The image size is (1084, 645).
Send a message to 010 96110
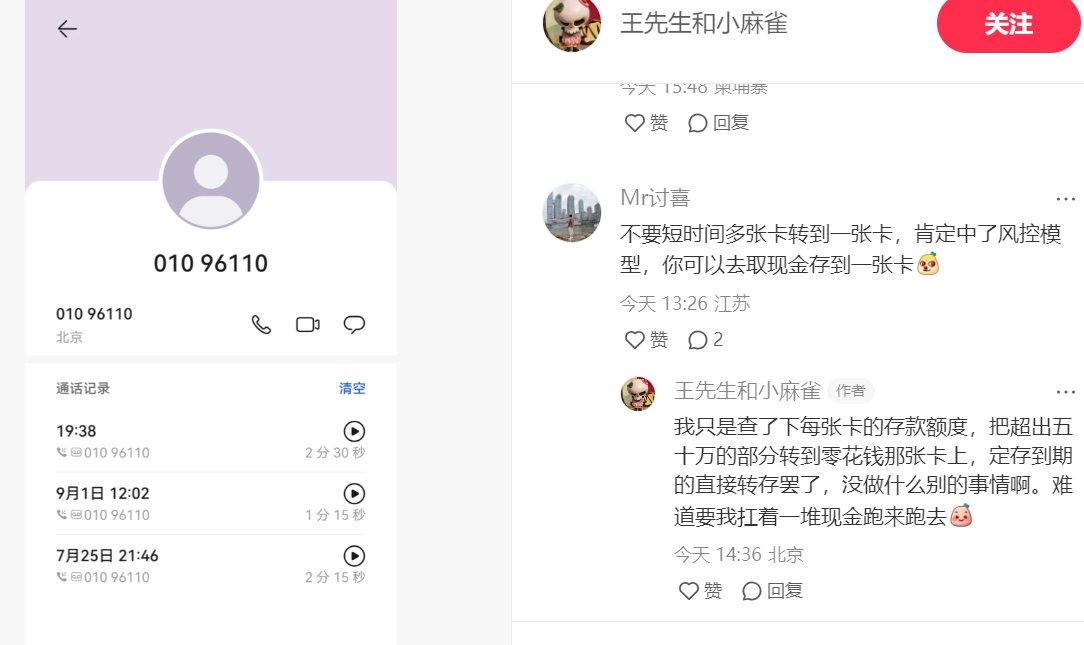[x=354, y=324]
